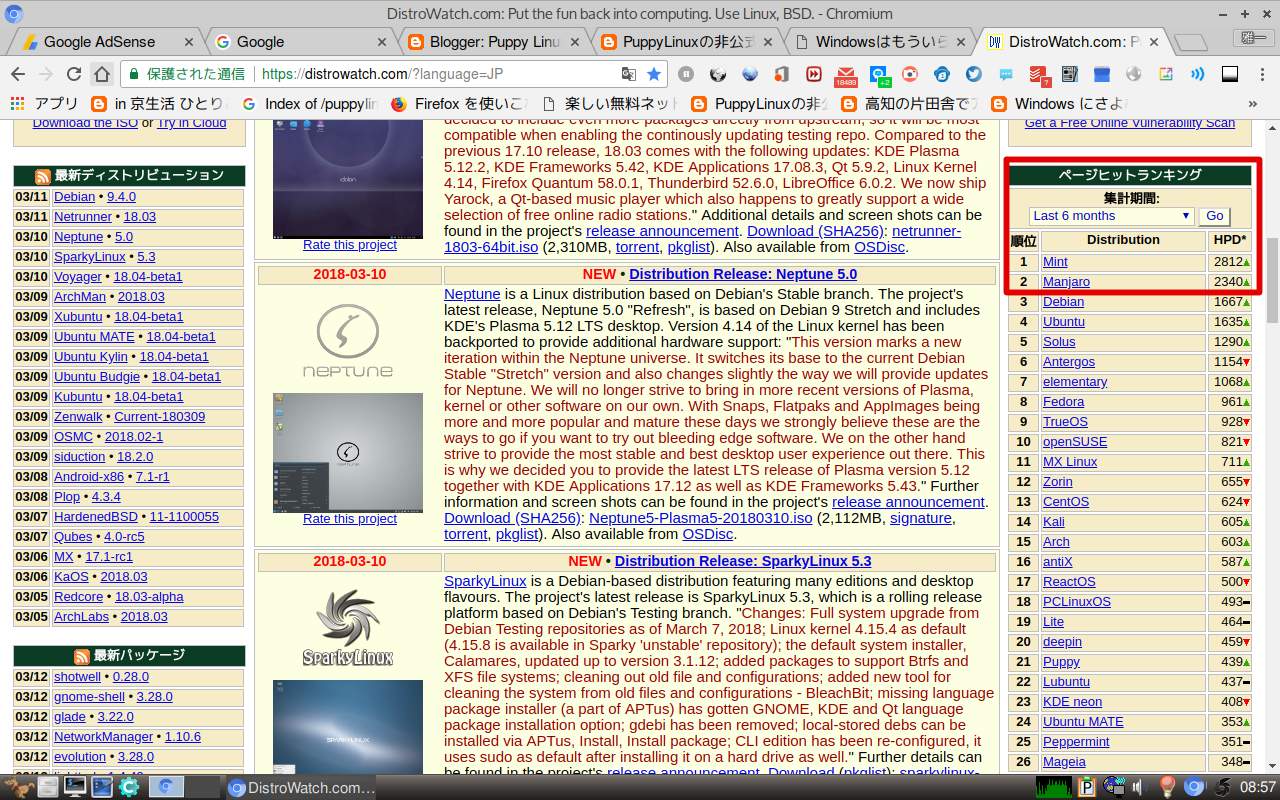Open the translate page icon in address bar
This screenshot has width=1280, height=800.
click(x=628, y=74)
